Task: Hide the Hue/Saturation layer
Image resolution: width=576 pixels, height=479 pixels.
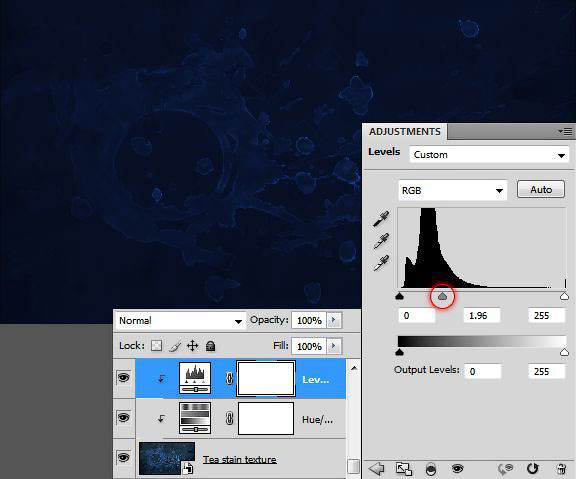Action: 123,417
